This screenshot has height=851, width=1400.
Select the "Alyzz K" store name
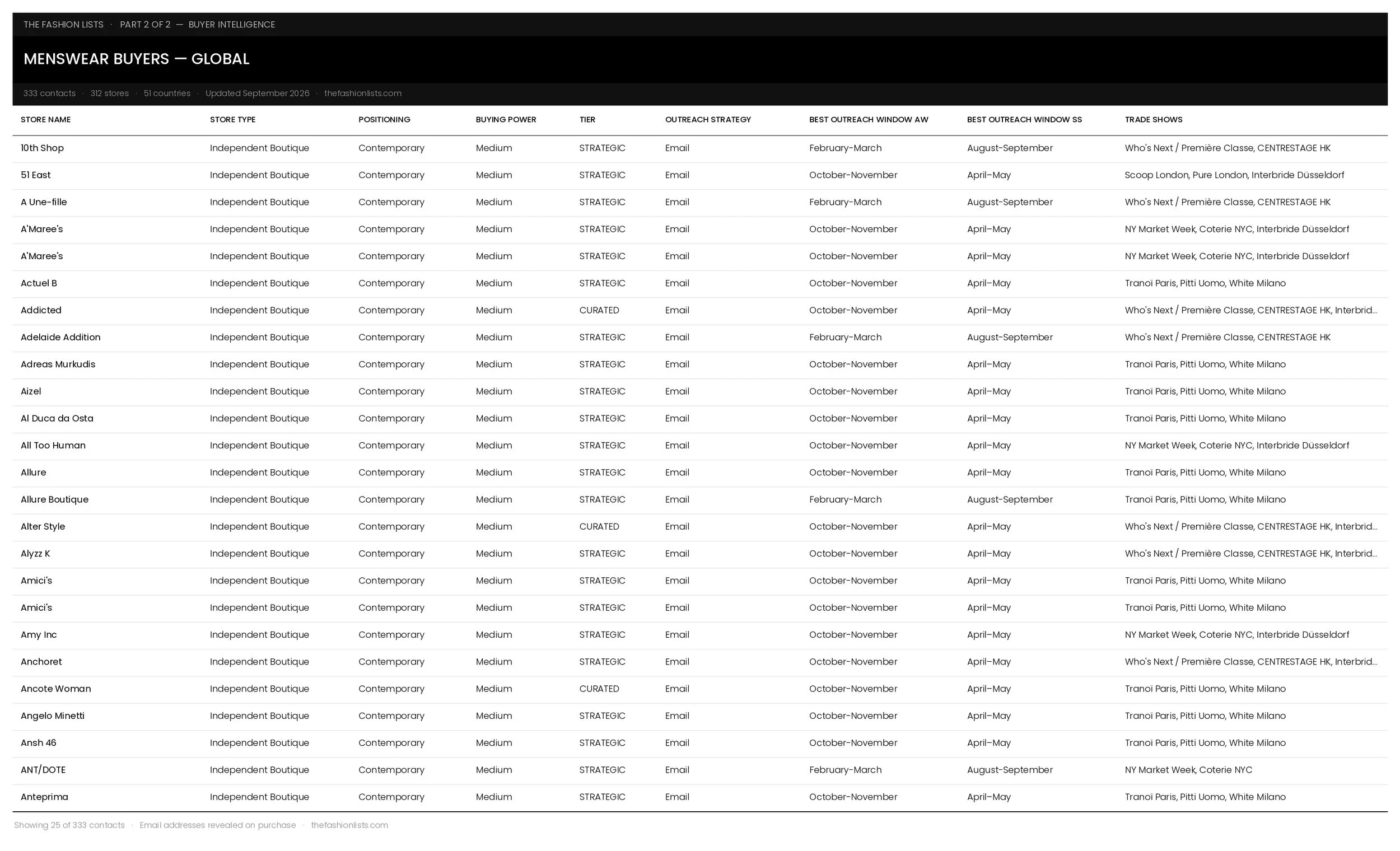click(x=35, y=553)
